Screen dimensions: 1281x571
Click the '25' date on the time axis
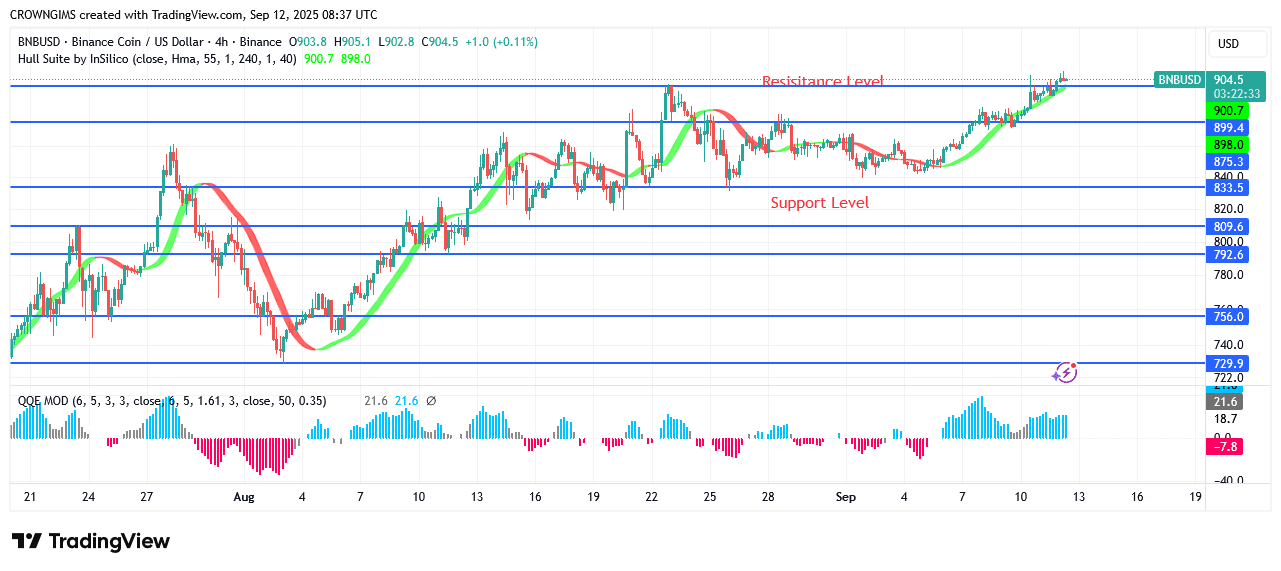(710, 496)
